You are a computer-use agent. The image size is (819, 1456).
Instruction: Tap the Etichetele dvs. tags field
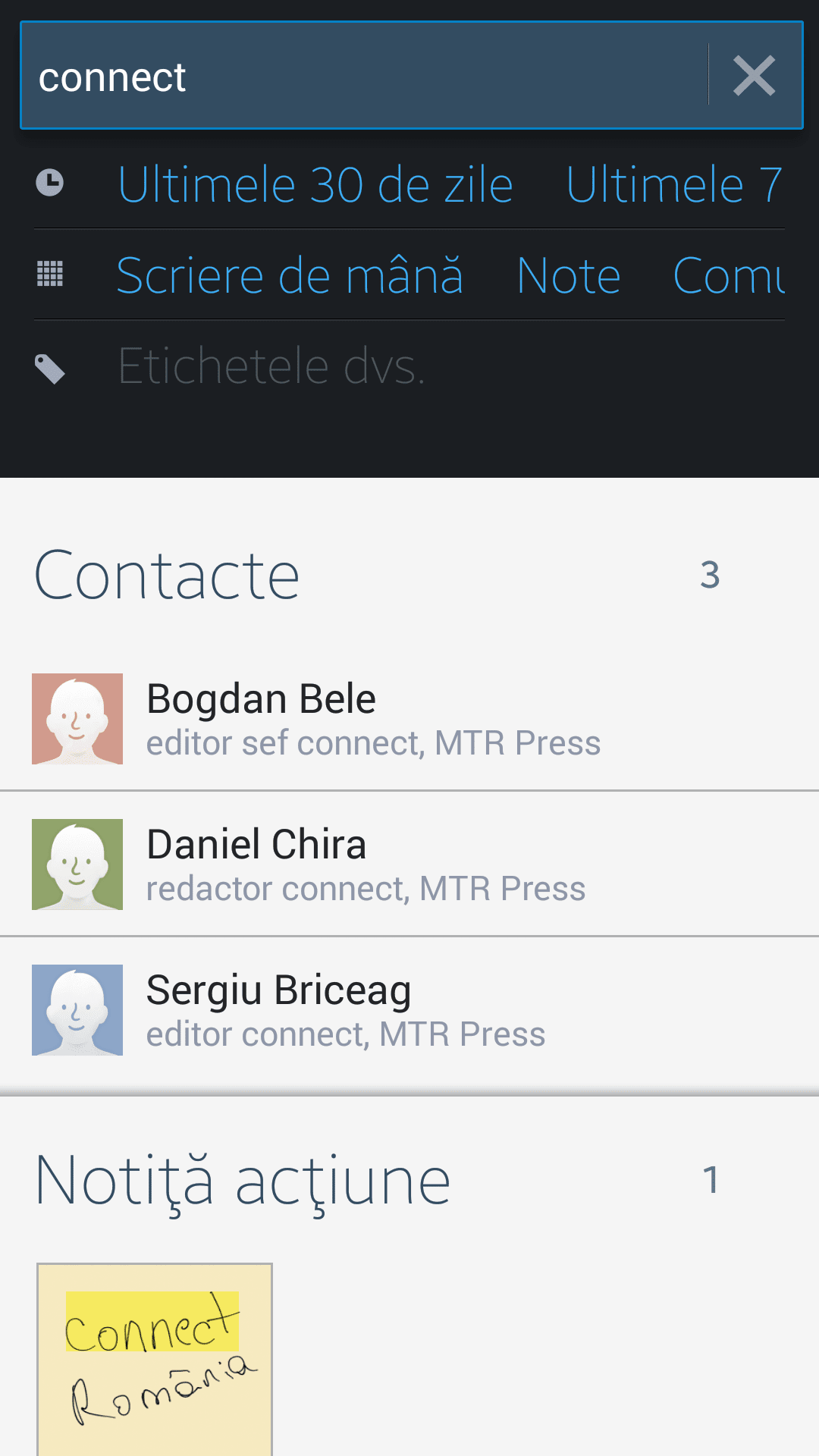271,366
